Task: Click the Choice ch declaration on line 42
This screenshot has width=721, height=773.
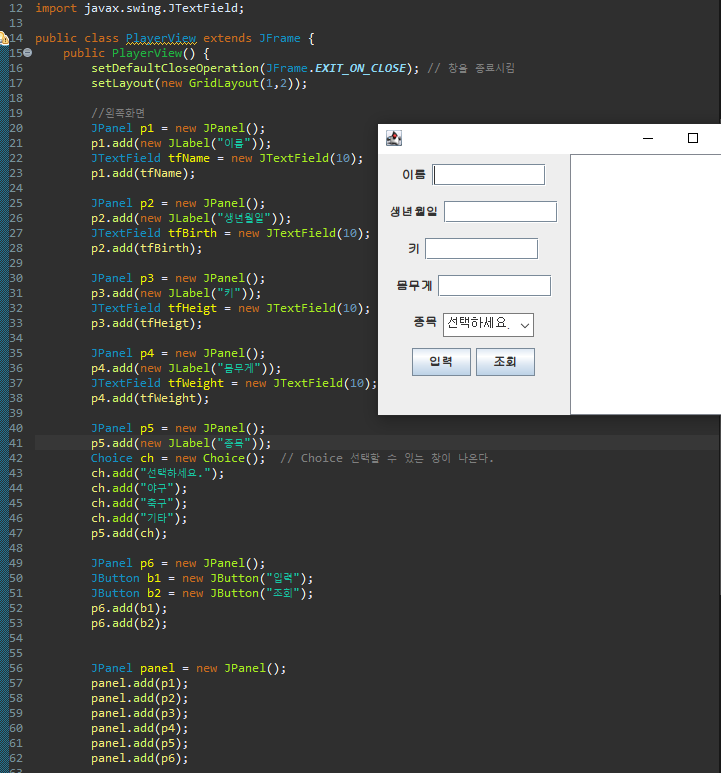Action: coord(178,458)
